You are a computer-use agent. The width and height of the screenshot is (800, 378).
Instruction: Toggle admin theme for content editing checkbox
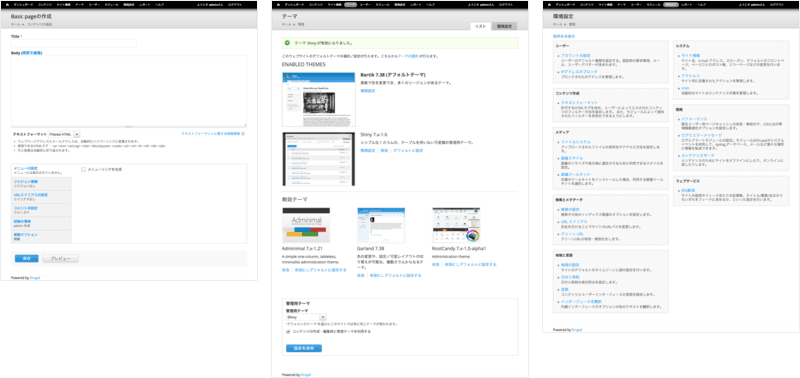tap(289, 331)
